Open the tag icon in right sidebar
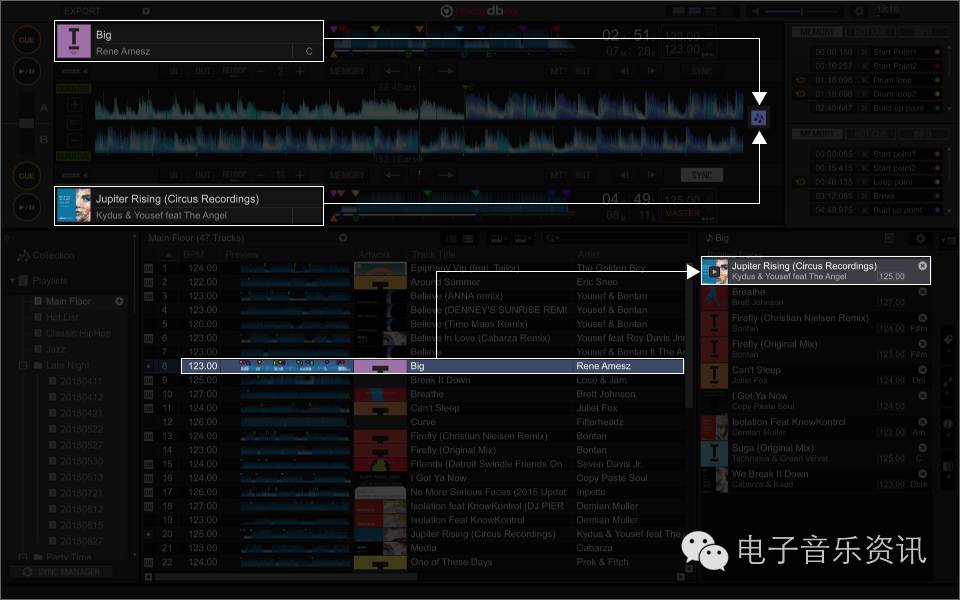This screenshot has height=600, width=960. coord(948,340)
